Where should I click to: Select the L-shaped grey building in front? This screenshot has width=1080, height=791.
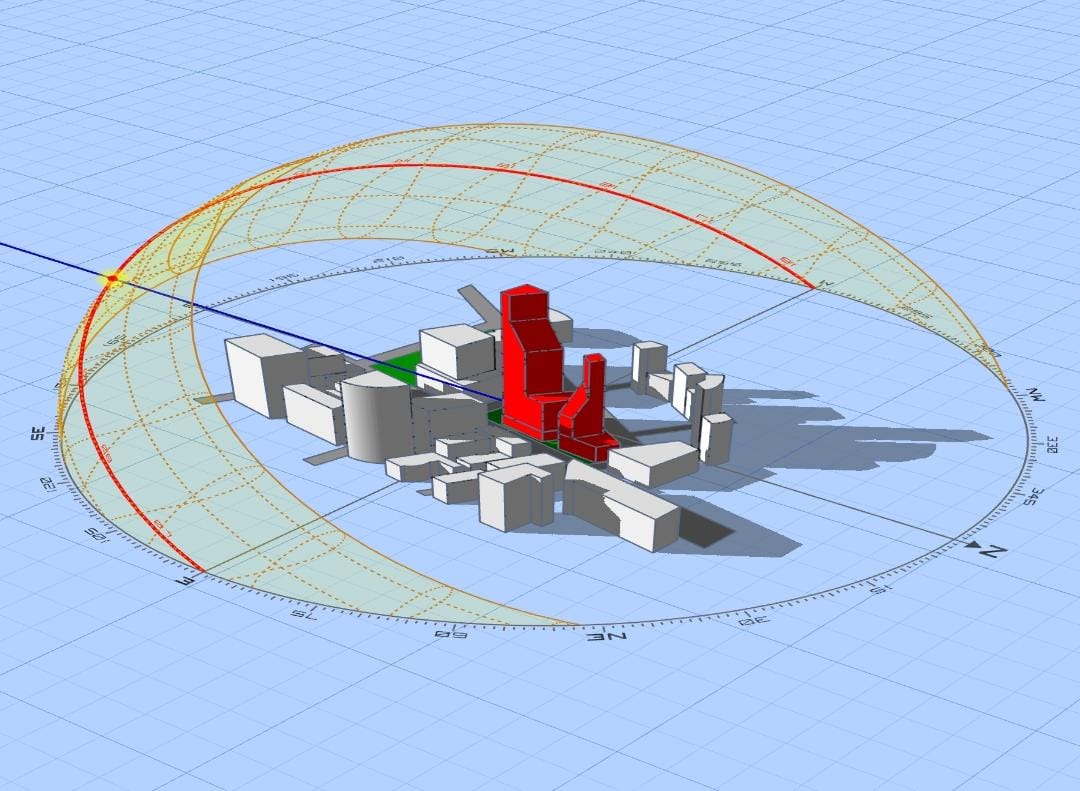[517, 495]
